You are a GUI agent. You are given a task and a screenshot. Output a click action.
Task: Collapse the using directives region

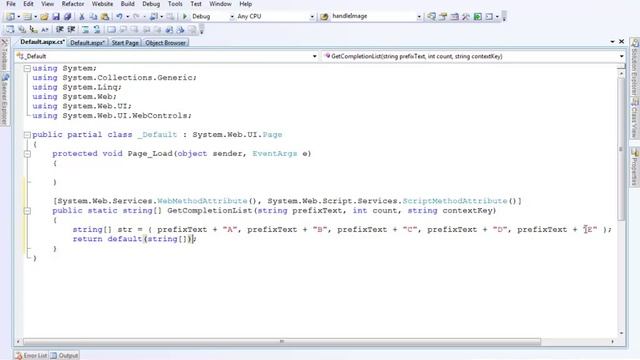pyautogui.click(x=27, y=68)
